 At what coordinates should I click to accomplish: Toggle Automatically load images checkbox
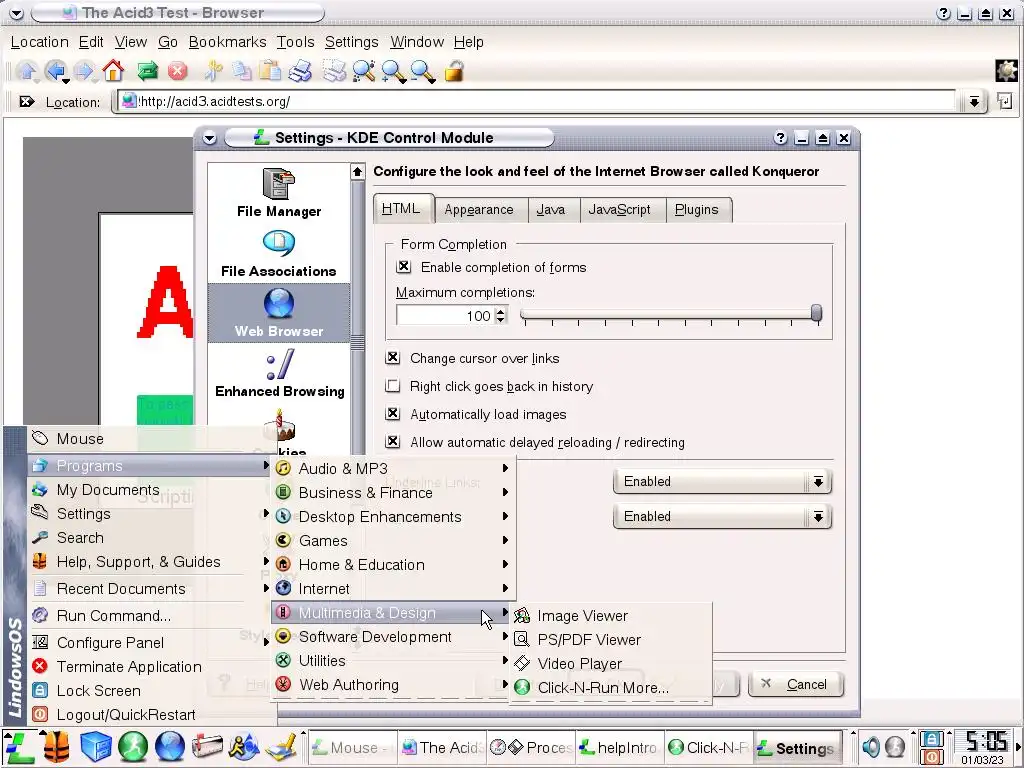pos(392,413)
